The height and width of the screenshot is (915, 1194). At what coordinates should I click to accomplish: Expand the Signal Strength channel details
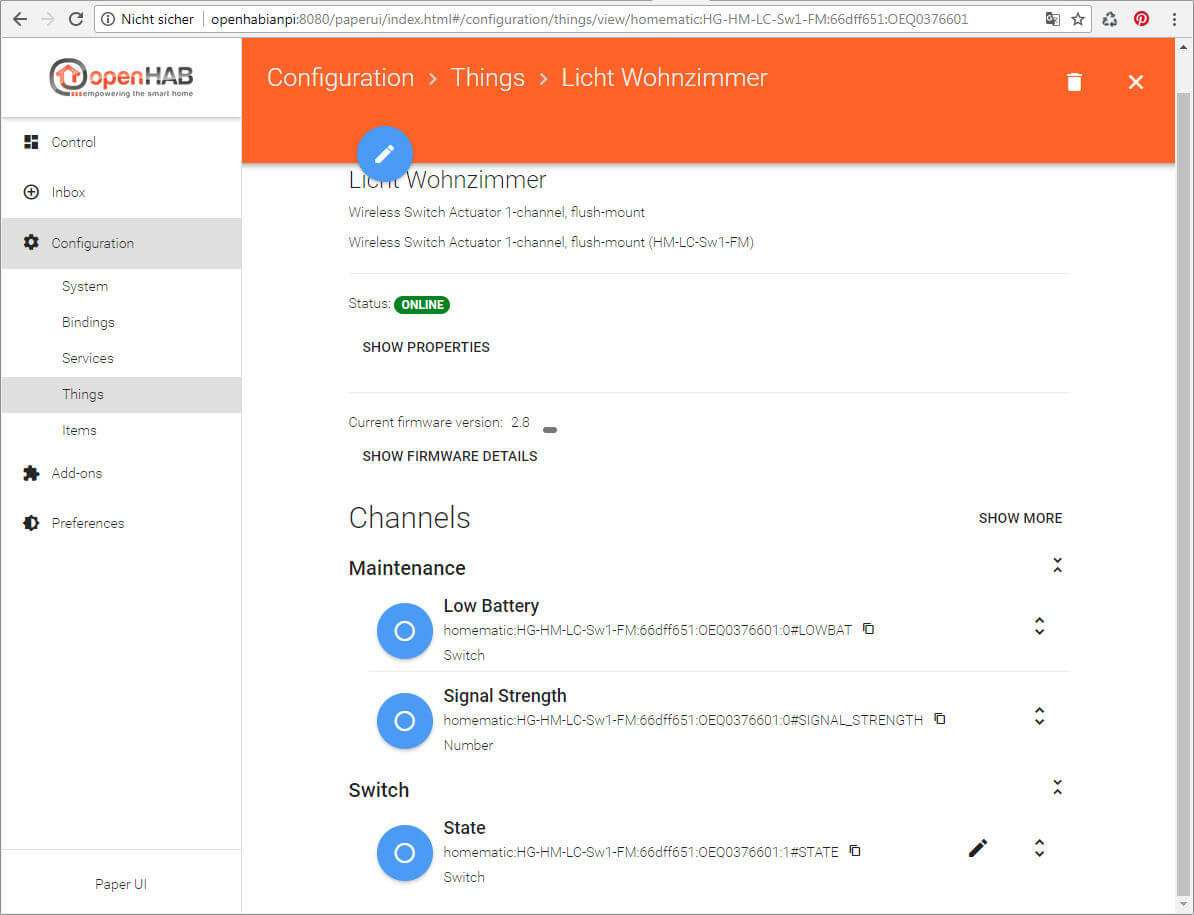click(x=1039, y=716)
